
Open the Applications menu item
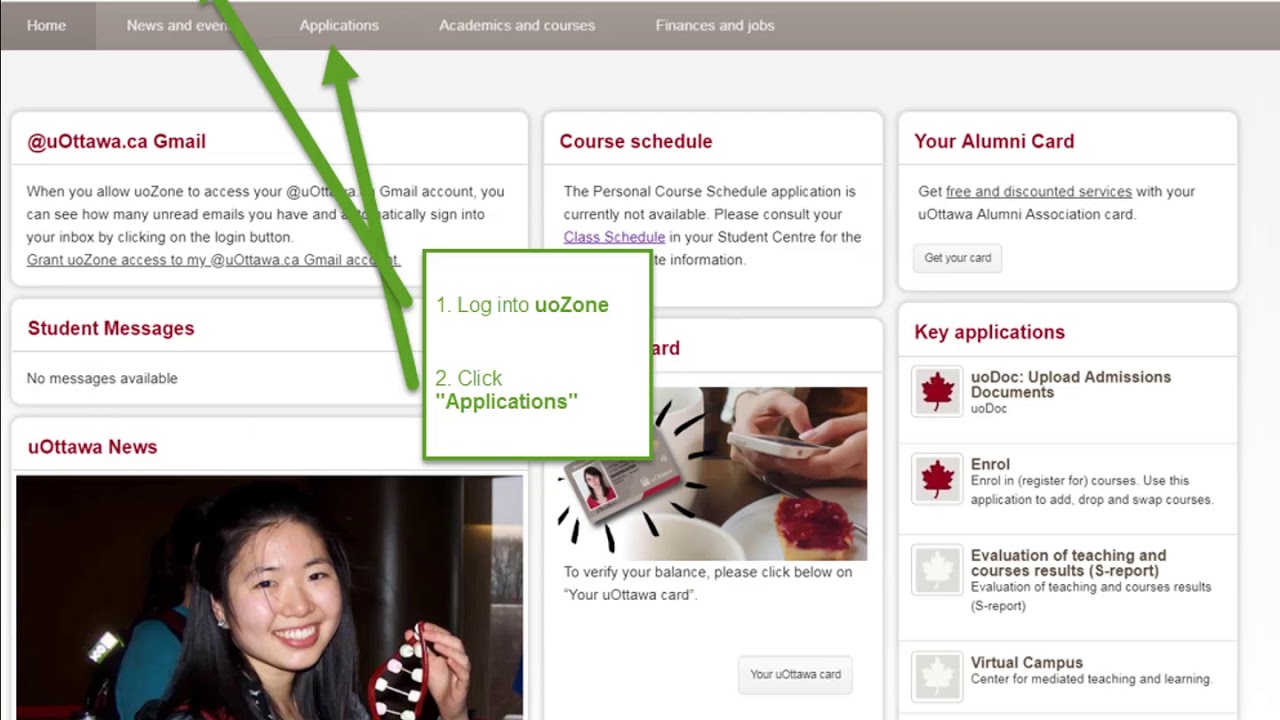click(x=339, y=25)
